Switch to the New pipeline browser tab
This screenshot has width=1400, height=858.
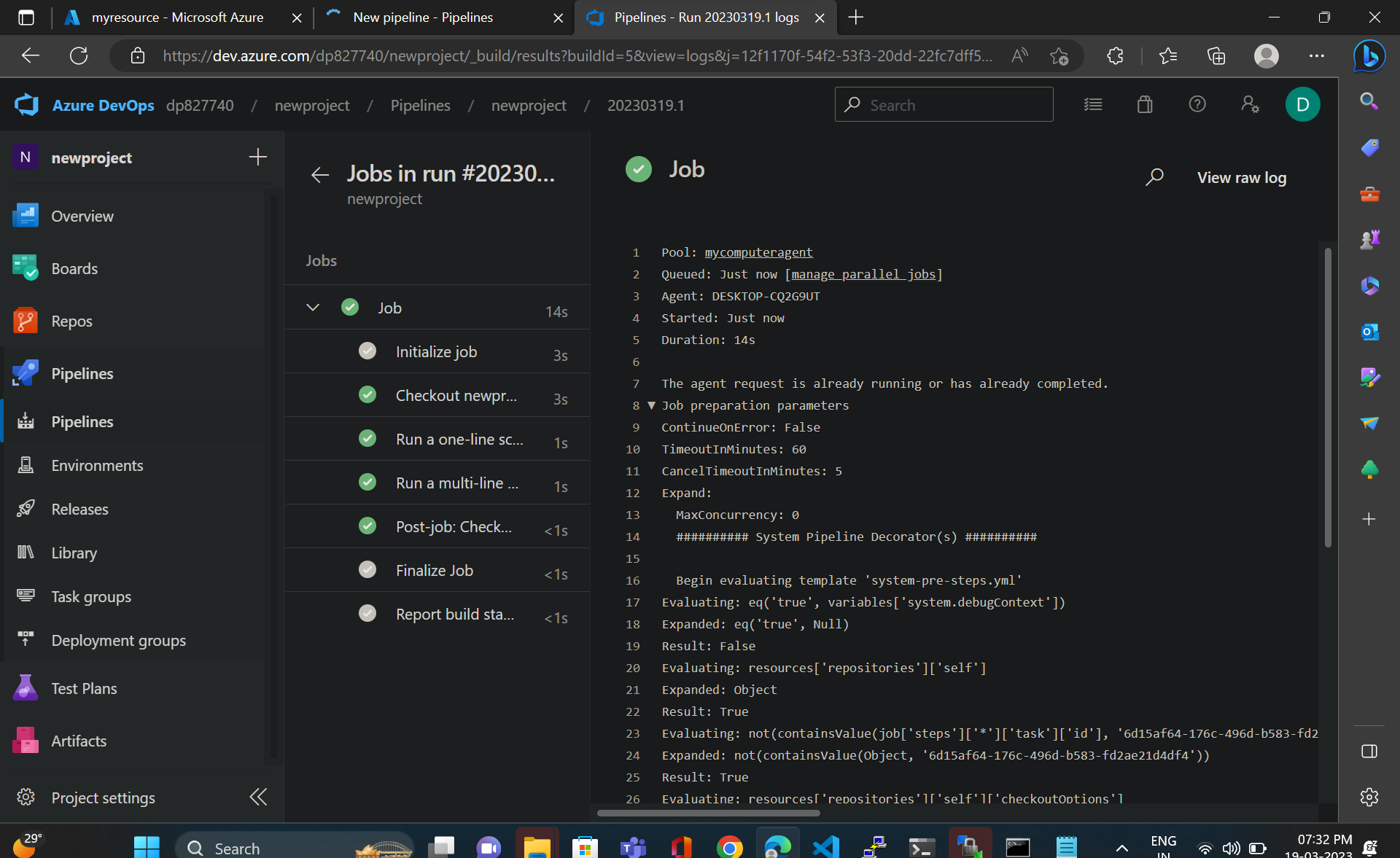coord(423,17)
